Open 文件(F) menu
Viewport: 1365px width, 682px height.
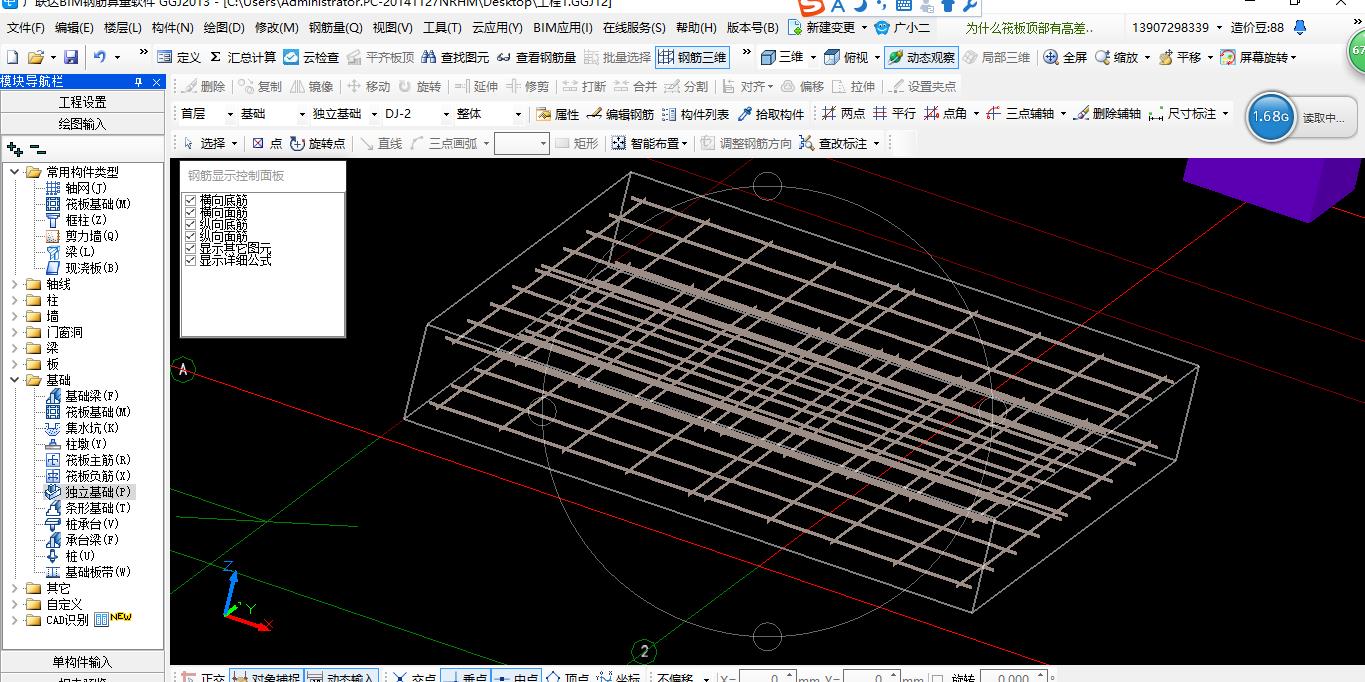coord(27,28)
